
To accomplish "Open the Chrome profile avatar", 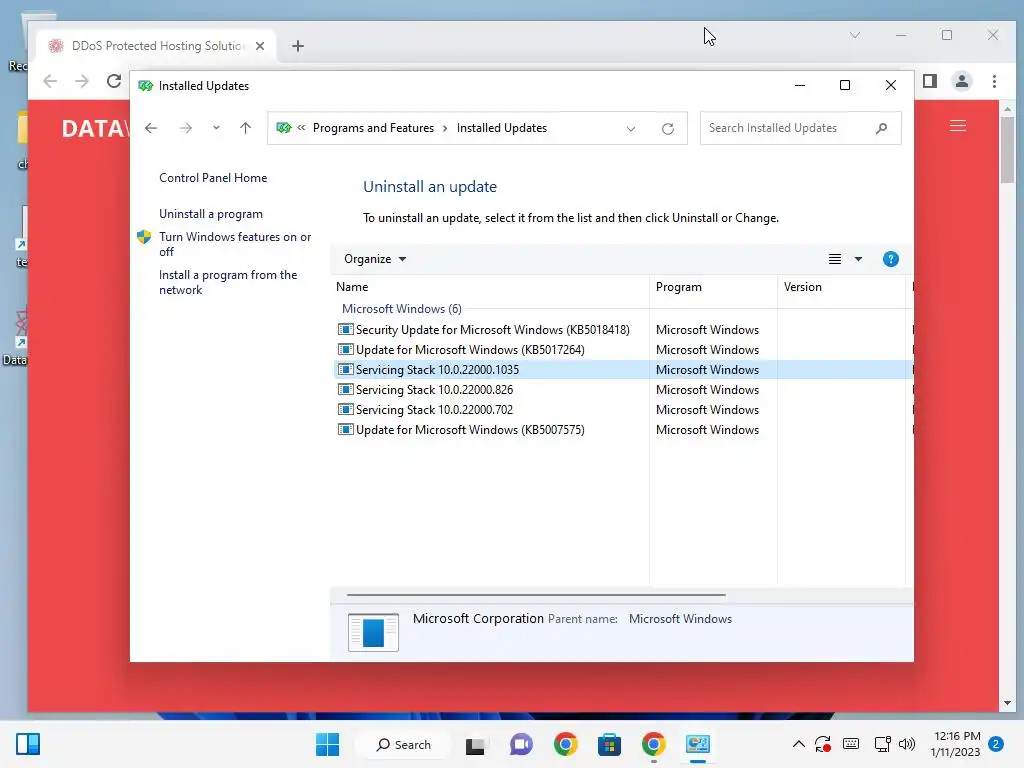I will coord(962,81).
